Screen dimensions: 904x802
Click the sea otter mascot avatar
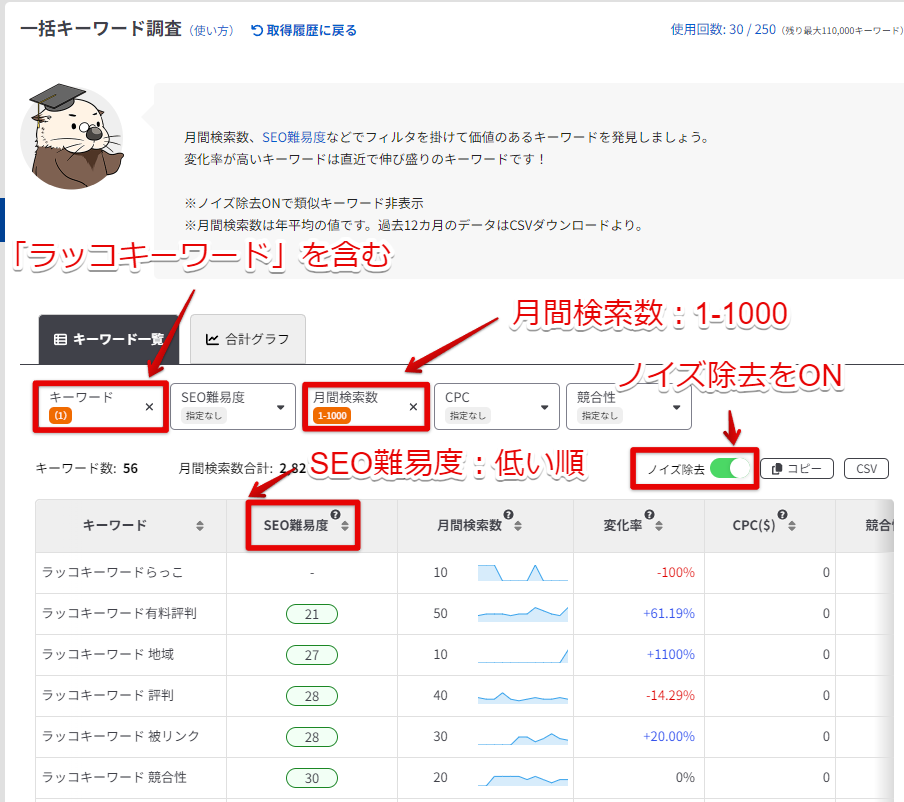pos(72,137)
